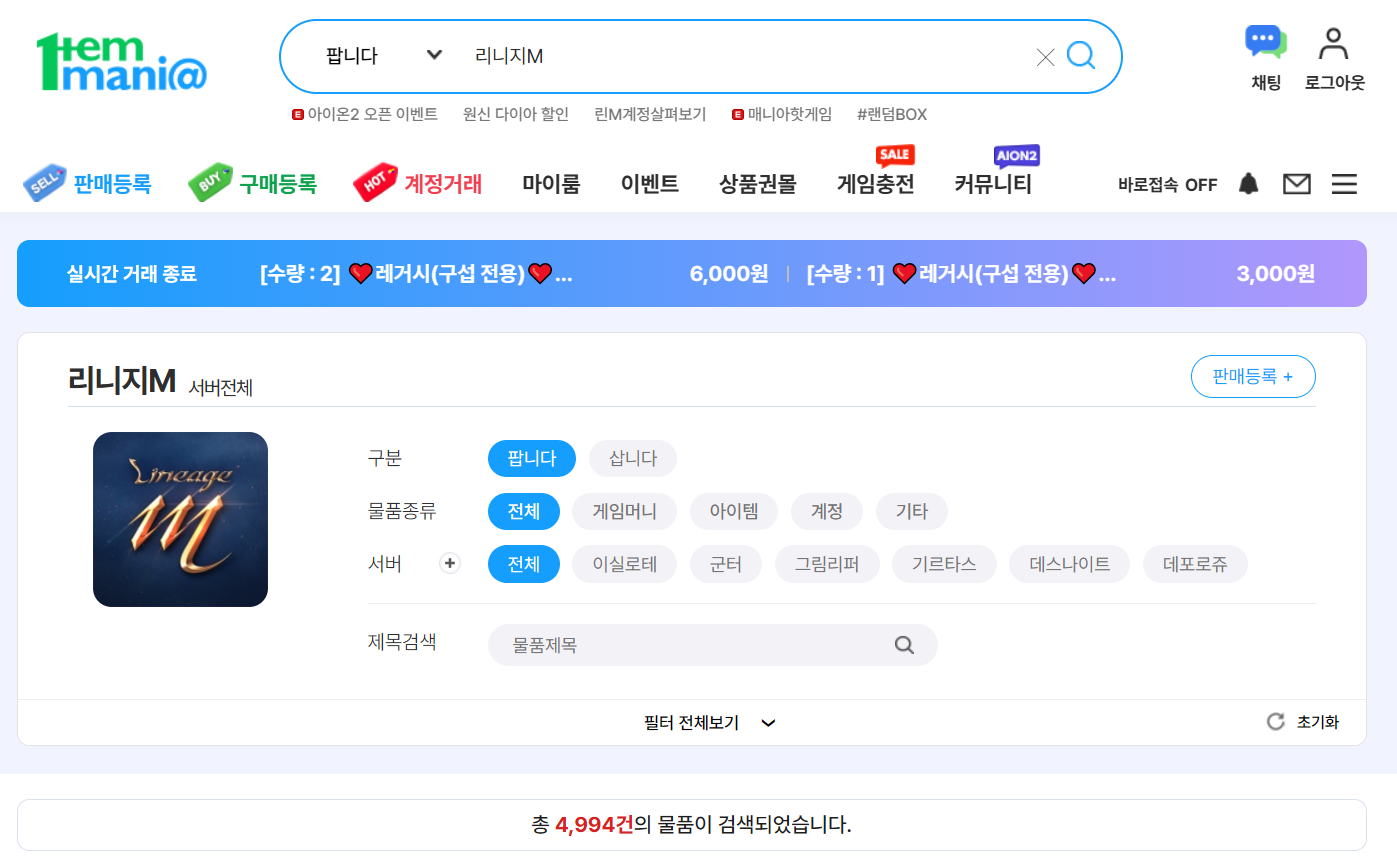Viewport: 1397px width, 861px height.
Task: Open notifications bell icon
Action: tap(1248, 184)
